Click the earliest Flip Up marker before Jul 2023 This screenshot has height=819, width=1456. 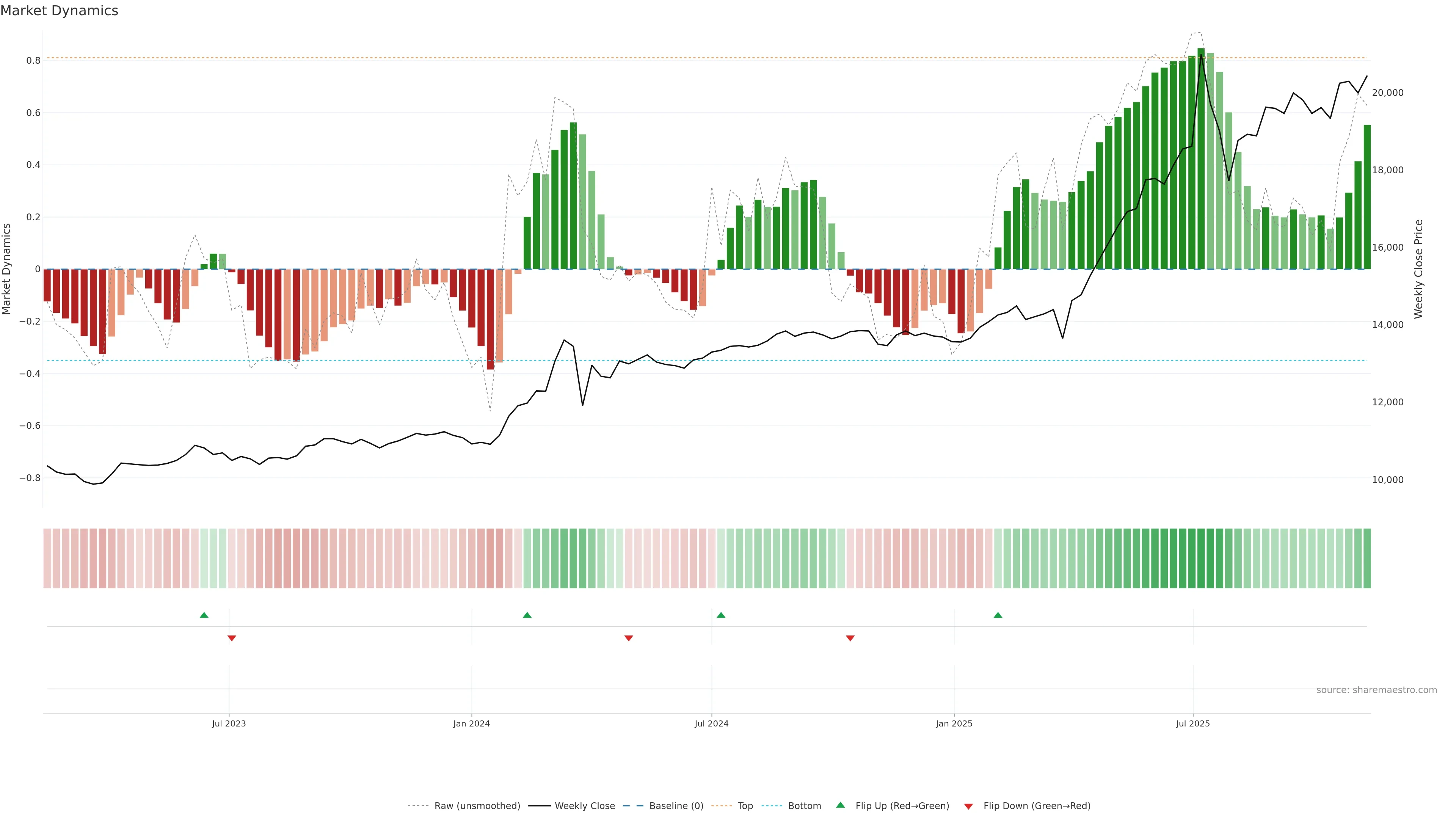pyautogui.click(x=204, y=615)
